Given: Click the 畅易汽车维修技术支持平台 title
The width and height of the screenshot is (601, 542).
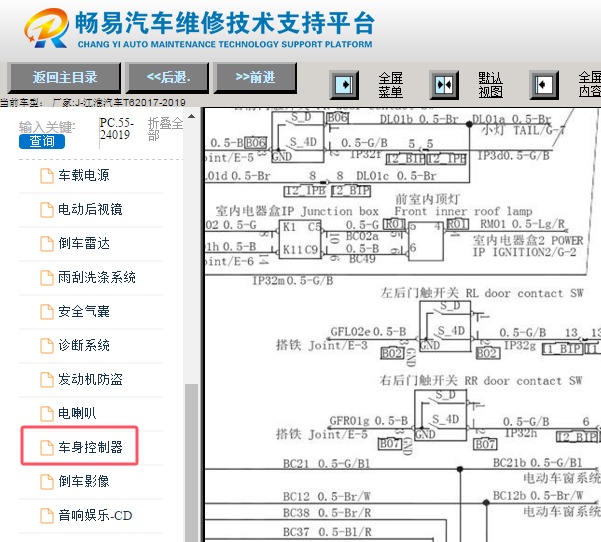Looking at the screenshot, I should (x=225, y=23).
